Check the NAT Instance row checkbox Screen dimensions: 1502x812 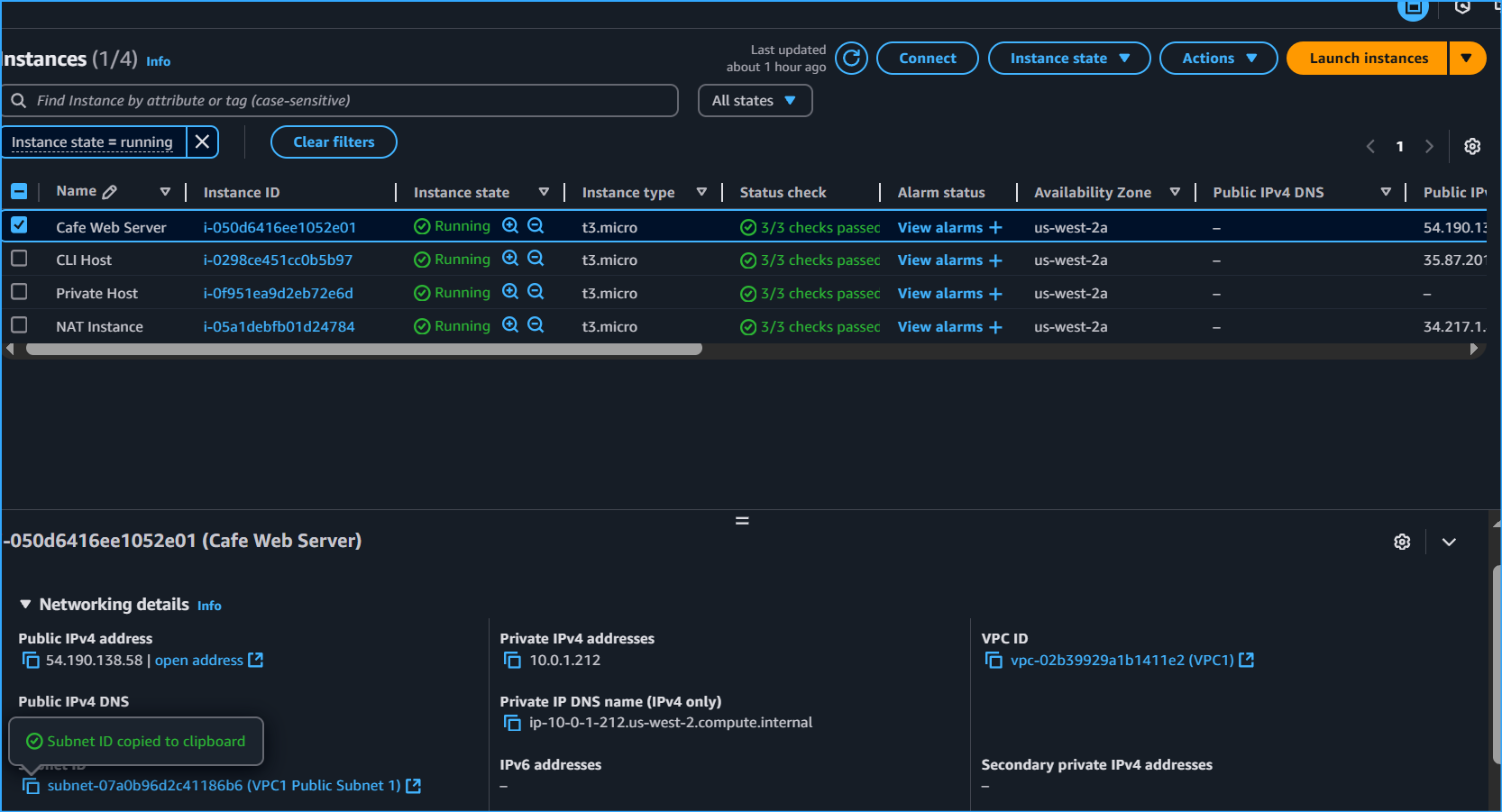(19, 325)
